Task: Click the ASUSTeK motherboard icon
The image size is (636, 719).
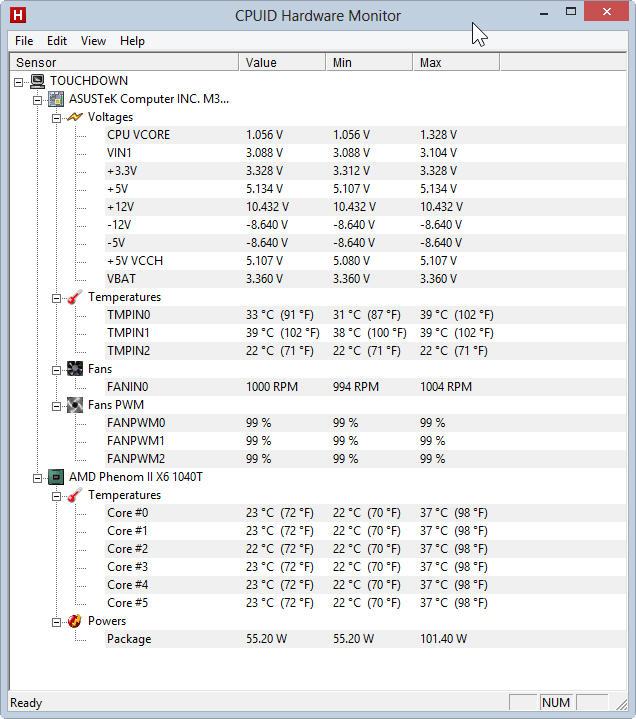Action: click(56, 99)
